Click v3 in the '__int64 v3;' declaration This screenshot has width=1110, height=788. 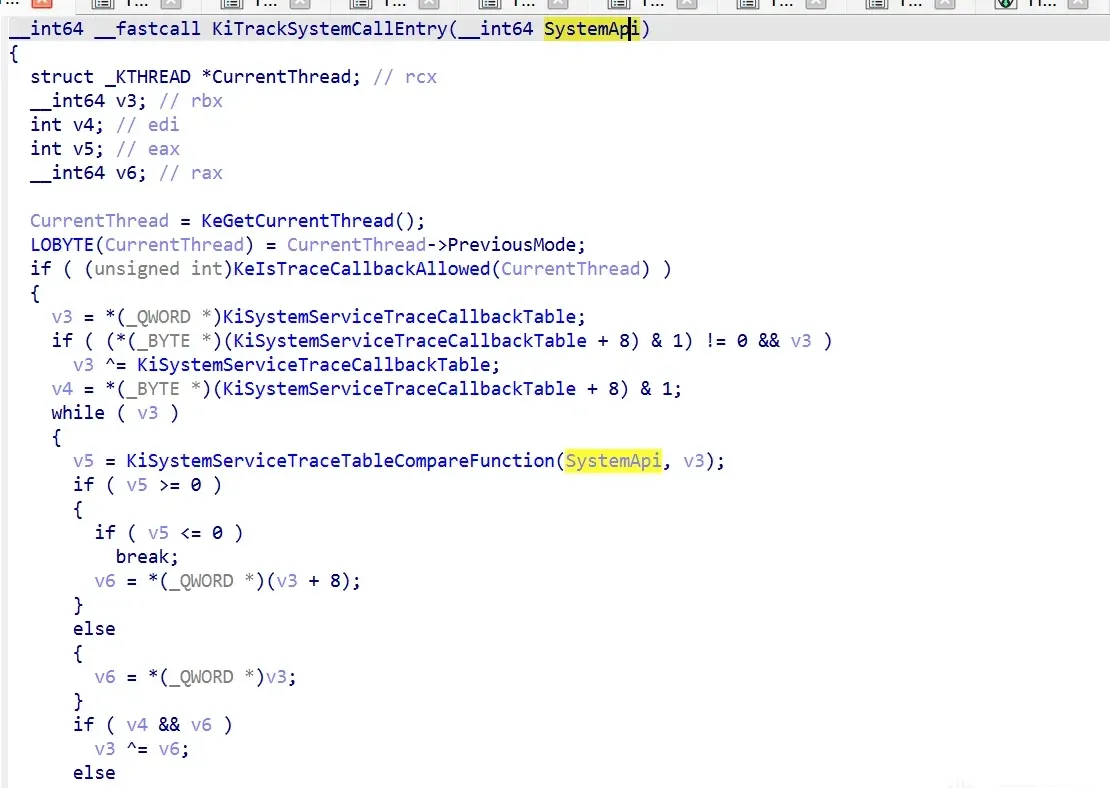pos(126,101)
